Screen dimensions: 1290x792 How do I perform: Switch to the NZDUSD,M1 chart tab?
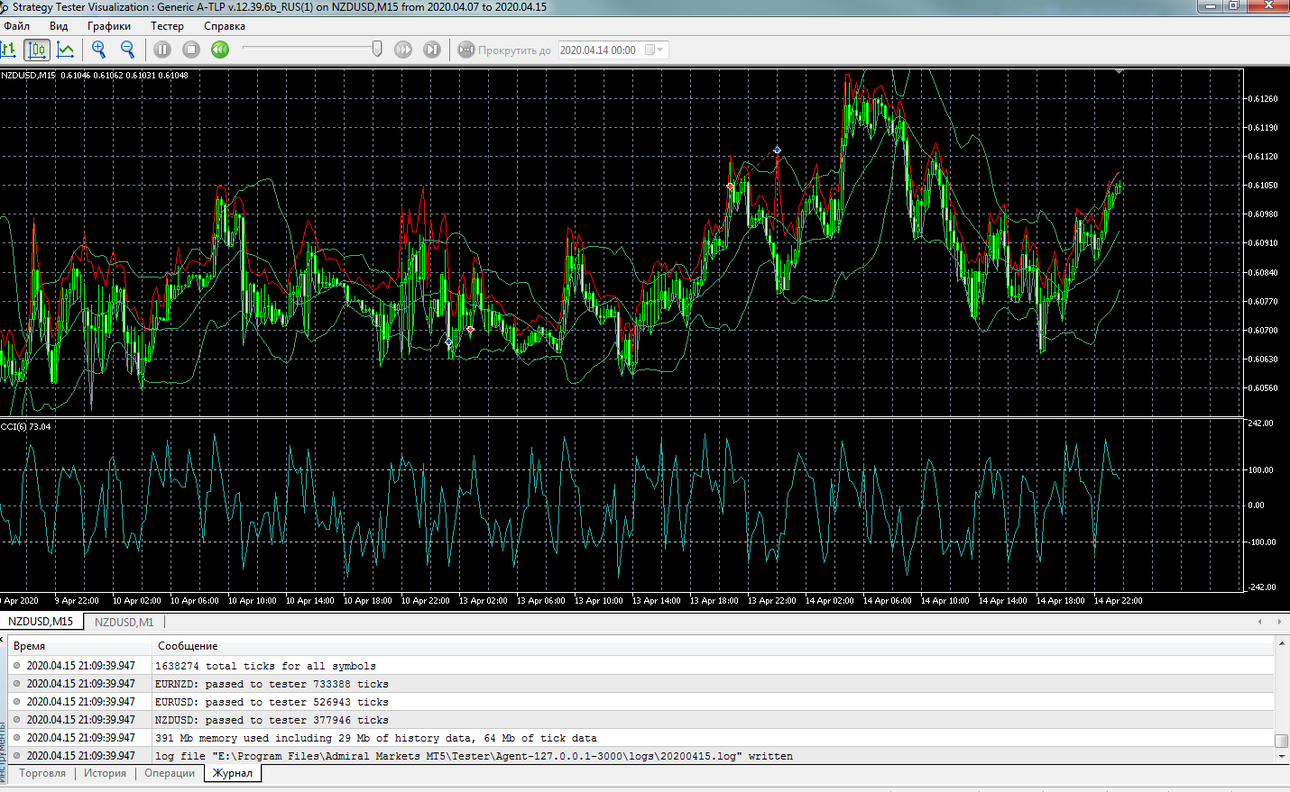click(125, 622)
